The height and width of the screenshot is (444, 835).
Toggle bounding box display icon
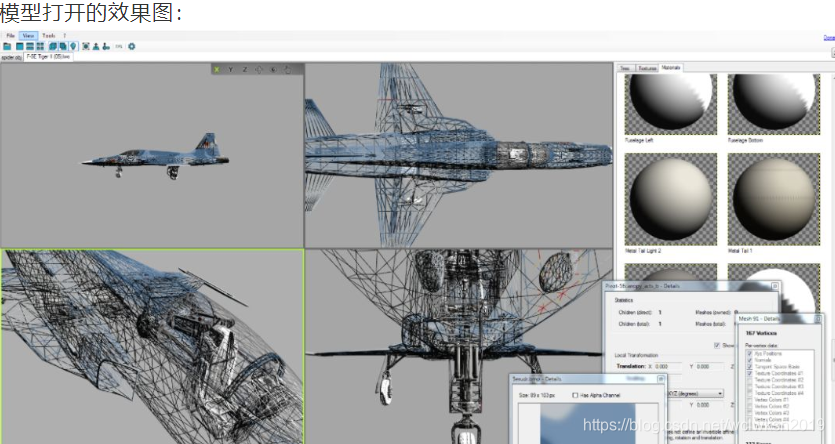(86, 46)
